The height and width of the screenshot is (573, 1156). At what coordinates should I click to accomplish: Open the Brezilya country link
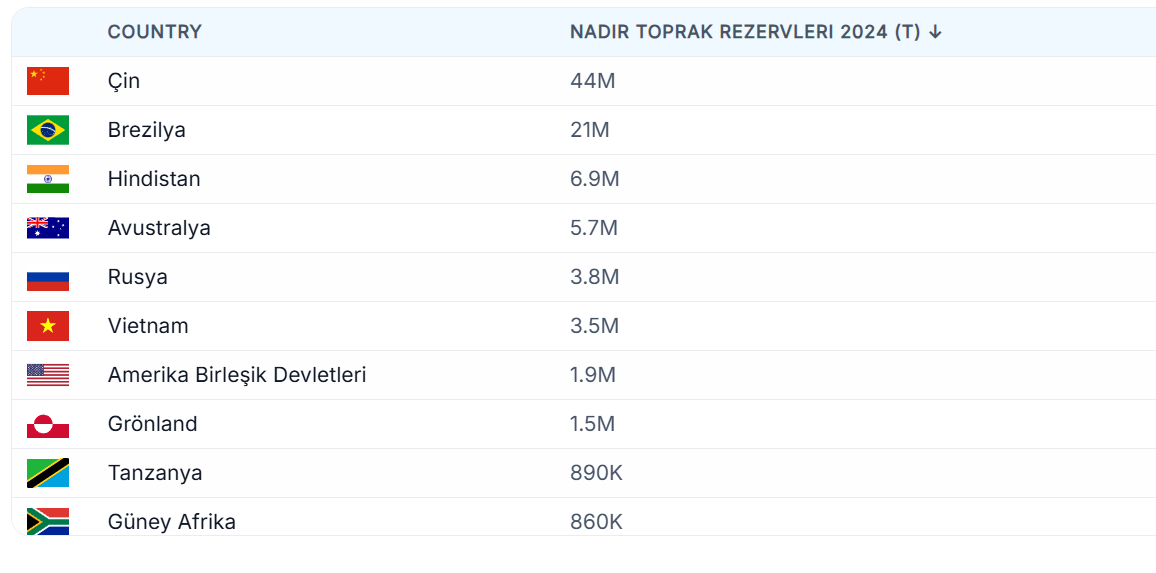click(147, 130)
